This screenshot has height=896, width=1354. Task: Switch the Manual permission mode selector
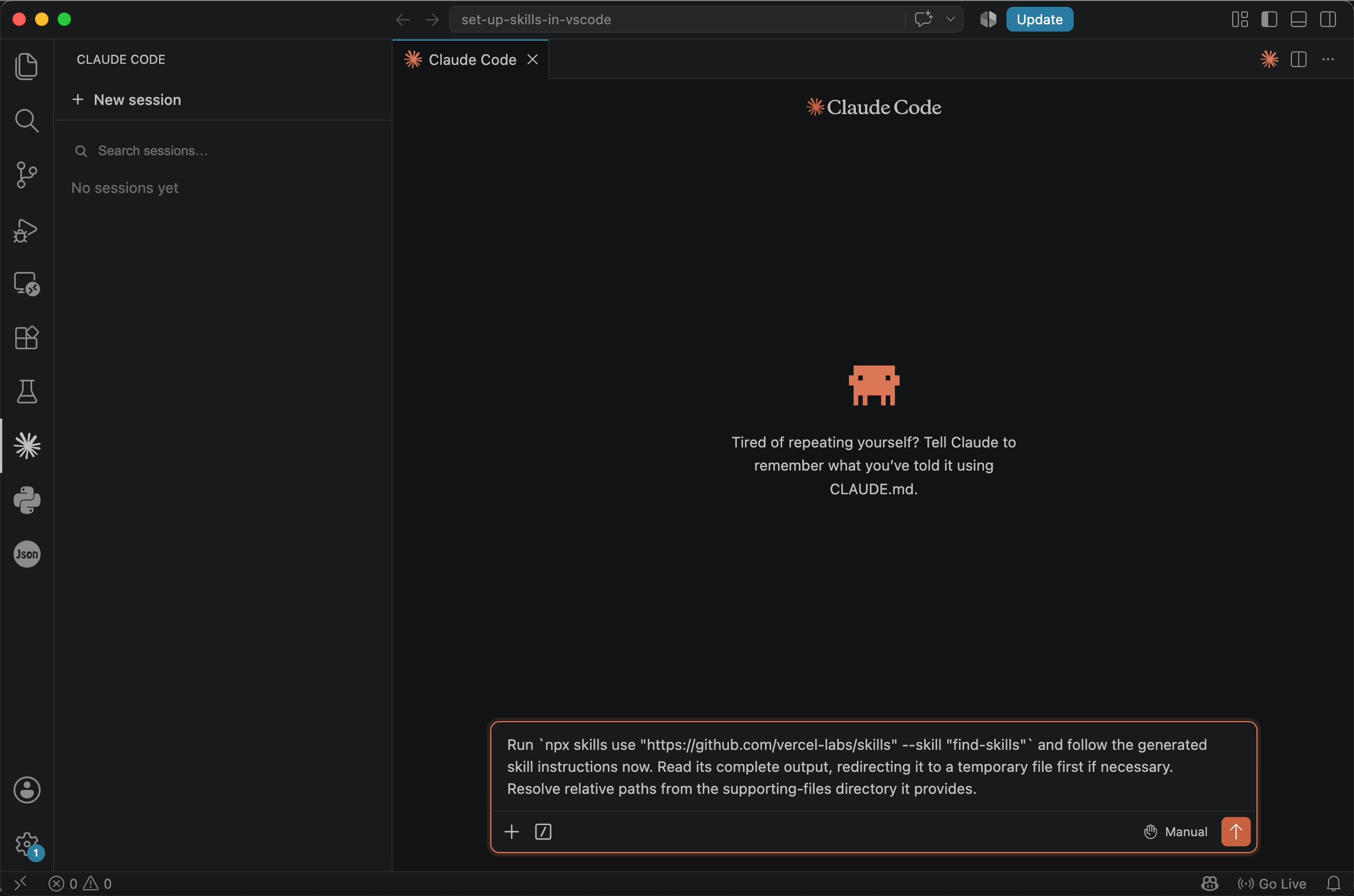pos(1176,832)
